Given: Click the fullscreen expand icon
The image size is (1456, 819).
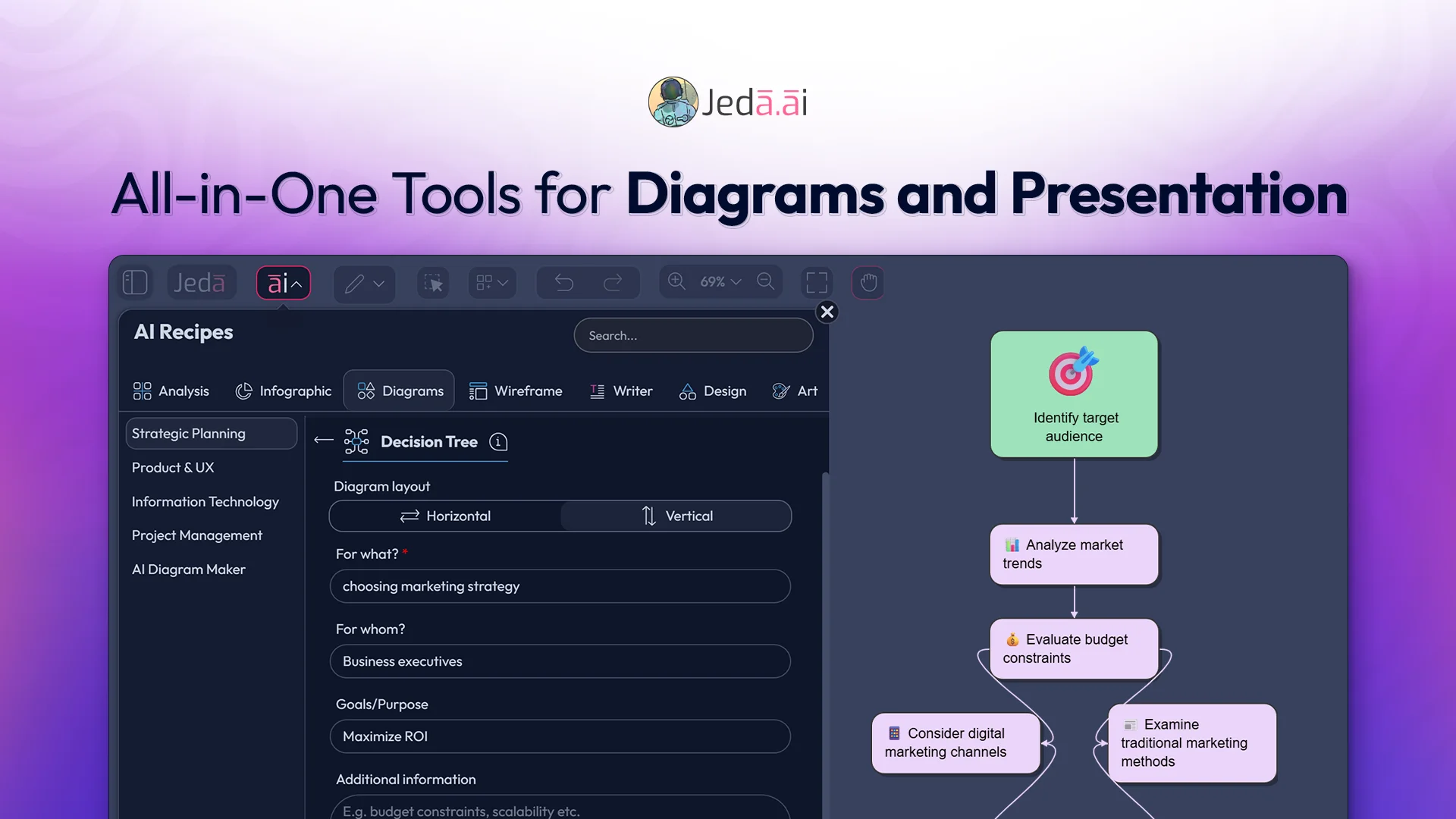Looking at the screenshot, I should click(x=817, y=282).
